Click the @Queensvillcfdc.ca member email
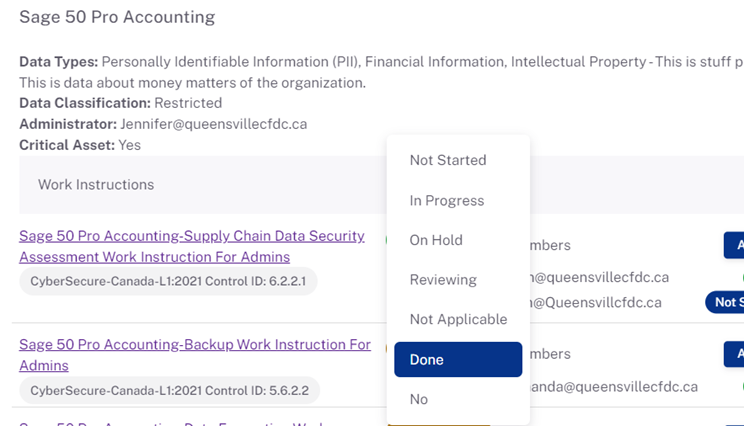The height and width of the screenshot is (426, 744). click(x=595, y=303)
